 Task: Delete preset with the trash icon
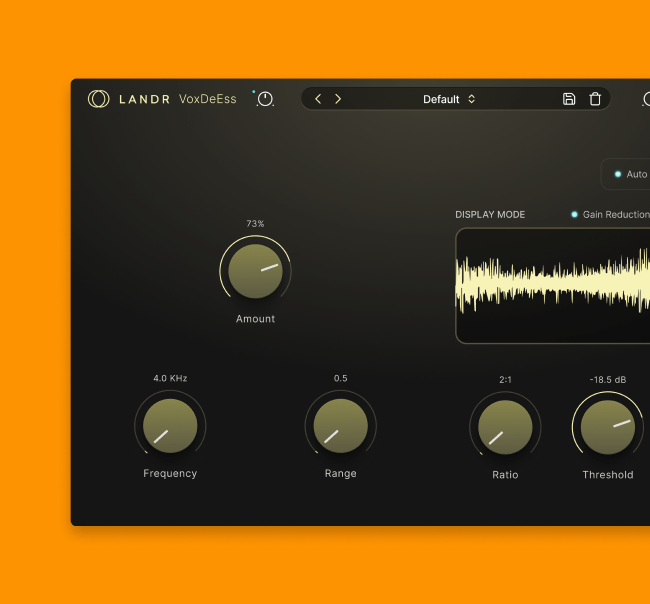point(595,99)
